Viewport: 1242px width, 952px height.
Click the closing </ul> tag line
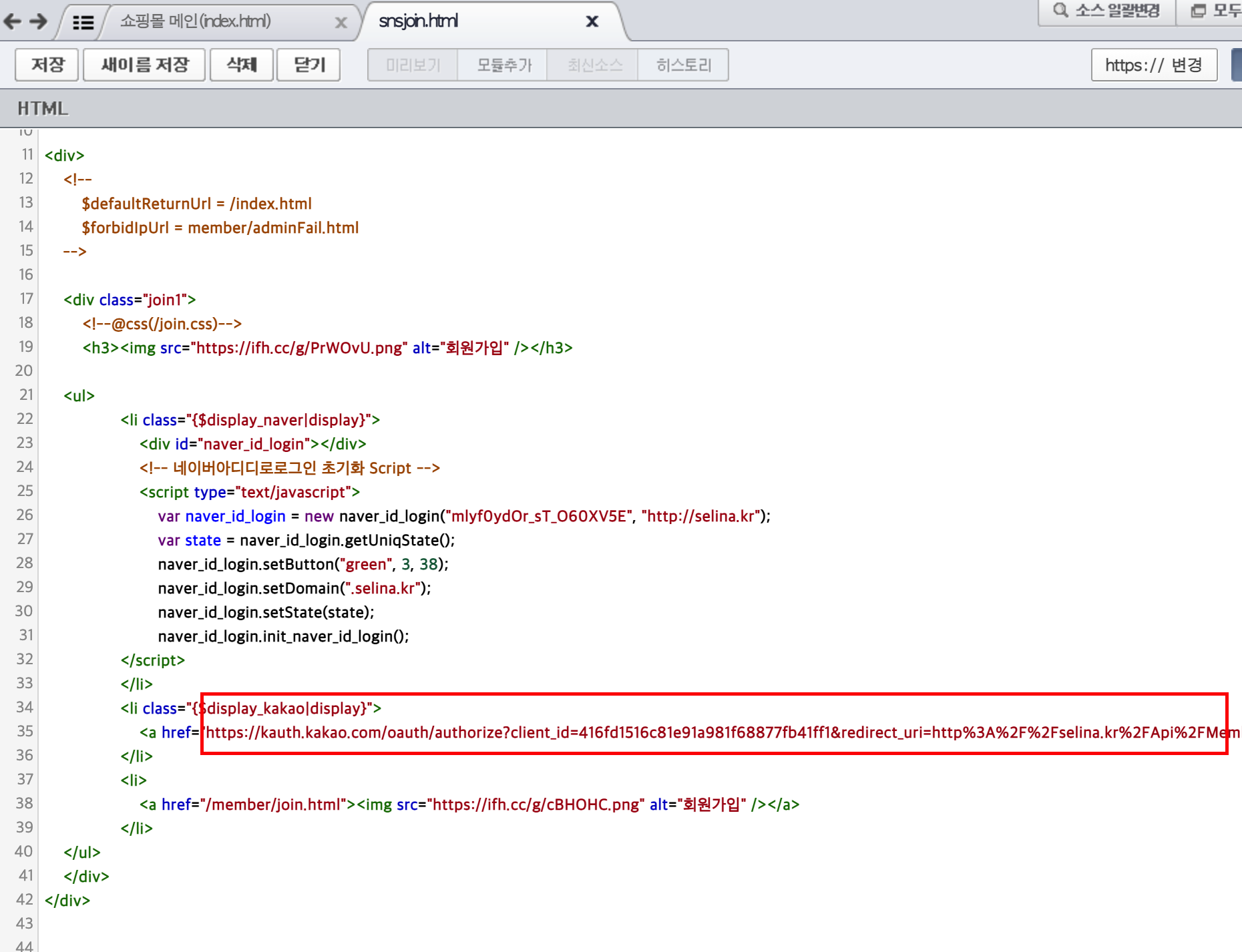[x=82, y=853]
